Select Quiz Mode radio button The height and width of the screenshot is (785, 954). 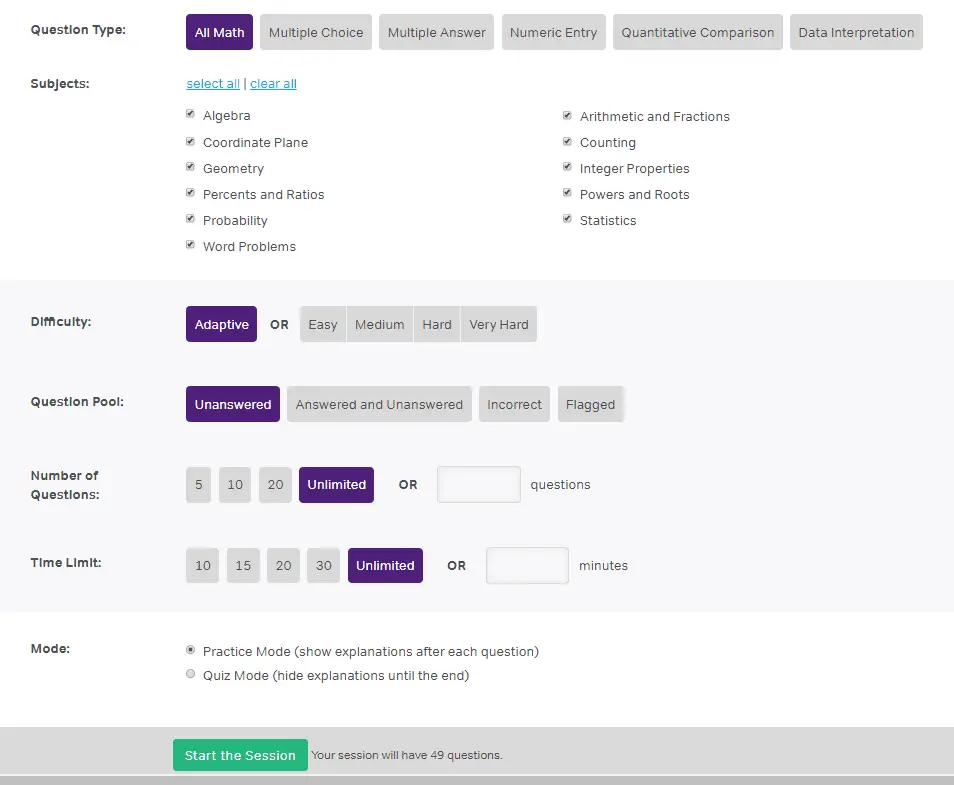pyautogui.click(x=190, y=674)
